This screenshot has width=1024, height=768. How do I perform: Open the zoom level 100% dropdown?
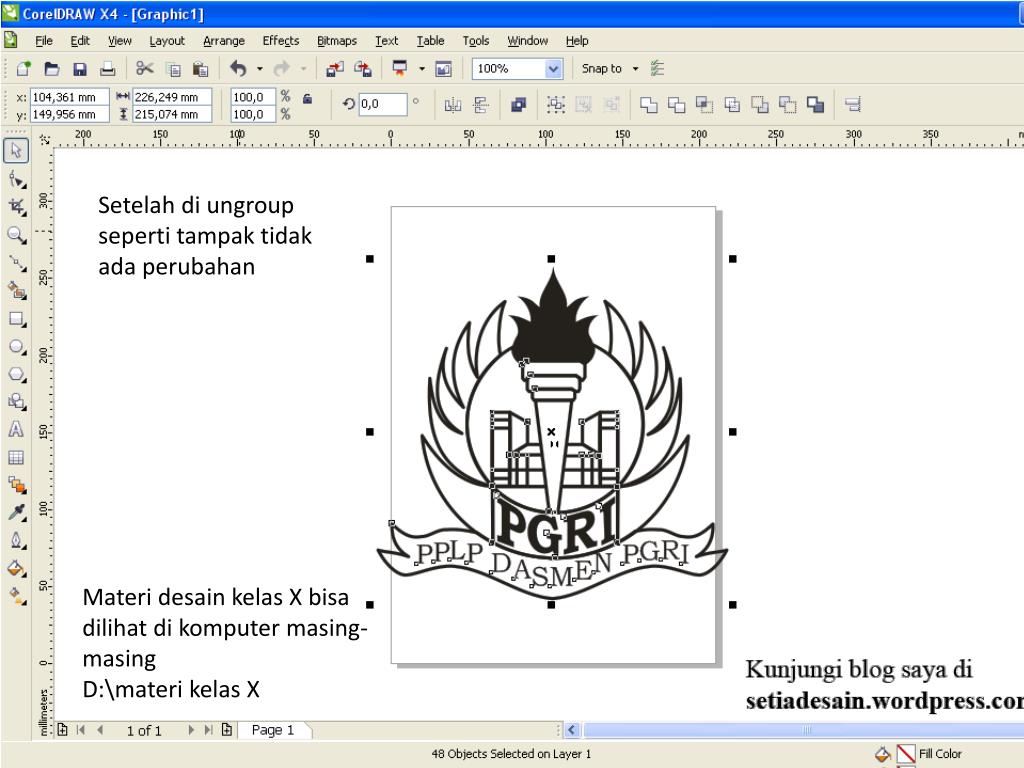(554, 69)
